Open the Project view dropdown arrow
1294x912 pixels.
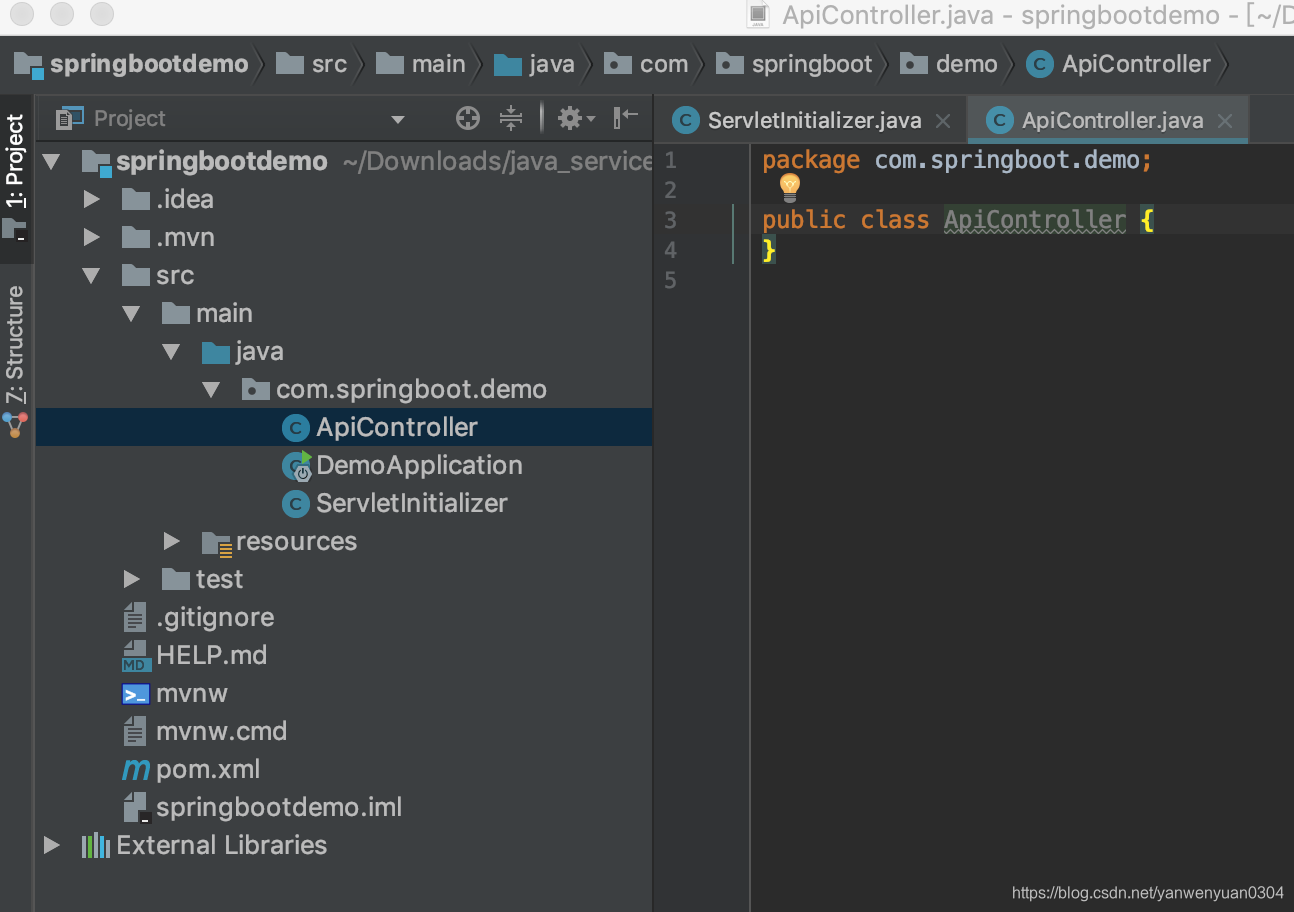[398, 120]
